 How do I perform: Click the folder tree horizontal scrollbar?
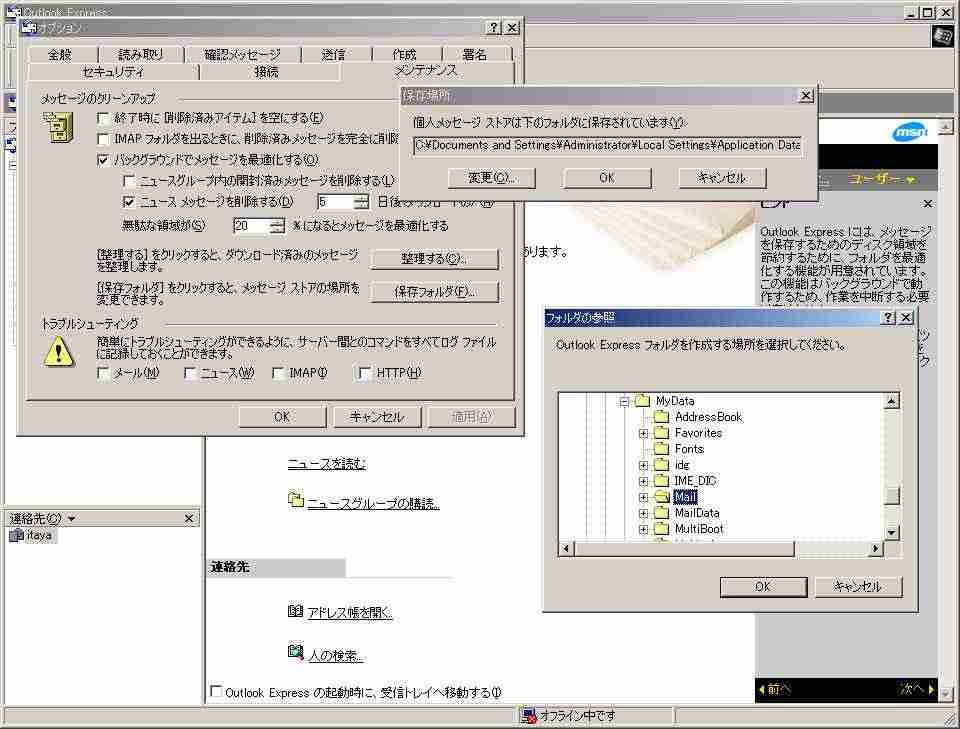coord(684,548)
